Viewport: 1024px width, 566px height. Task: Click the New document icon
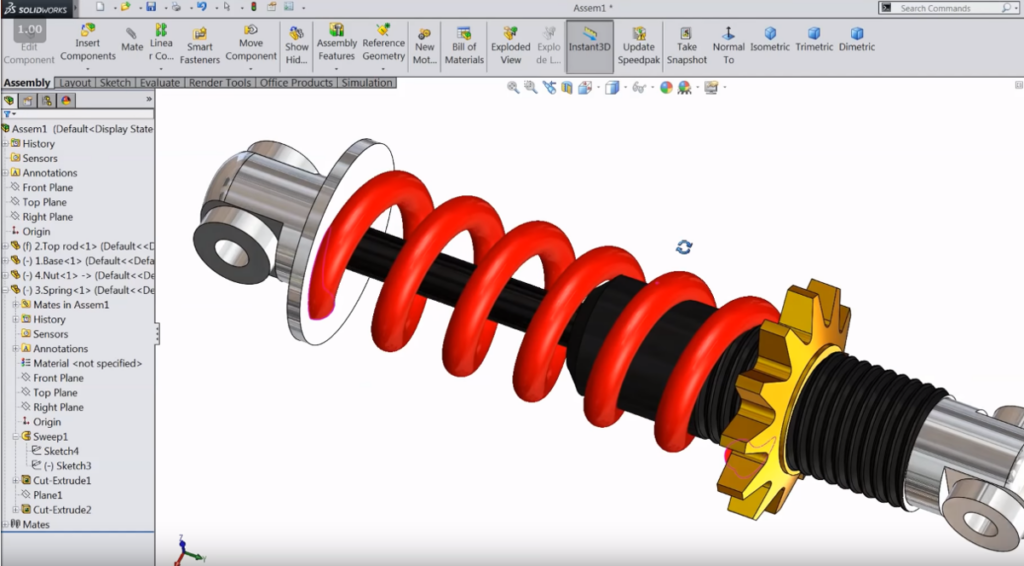tap(100, 7)
